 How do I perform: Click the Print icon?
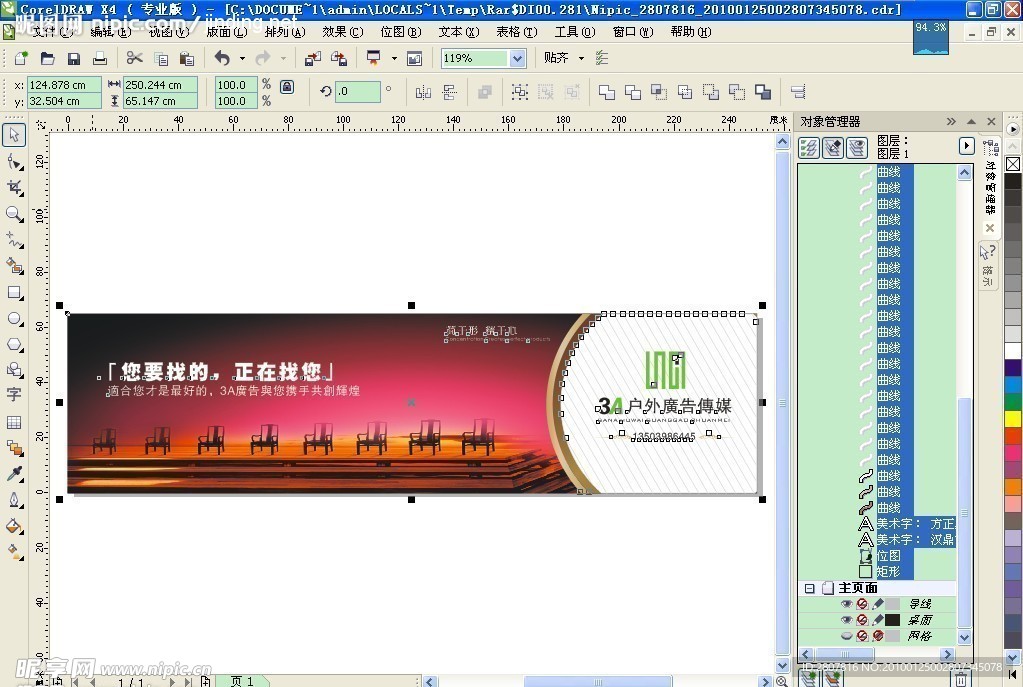[100, 58]
